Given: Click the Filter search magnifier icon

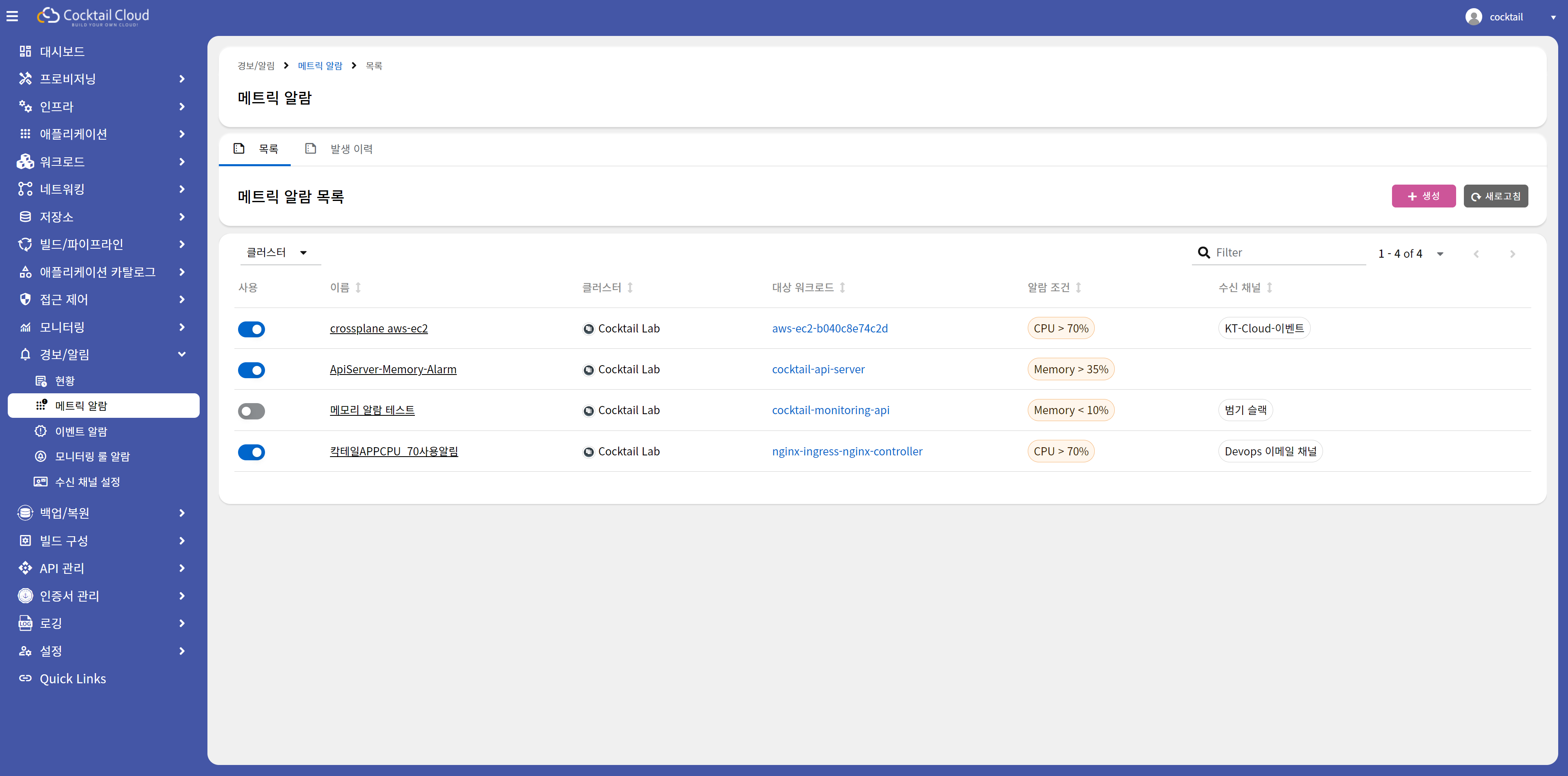Looking at the screenshot, I should pos(1203,252).
